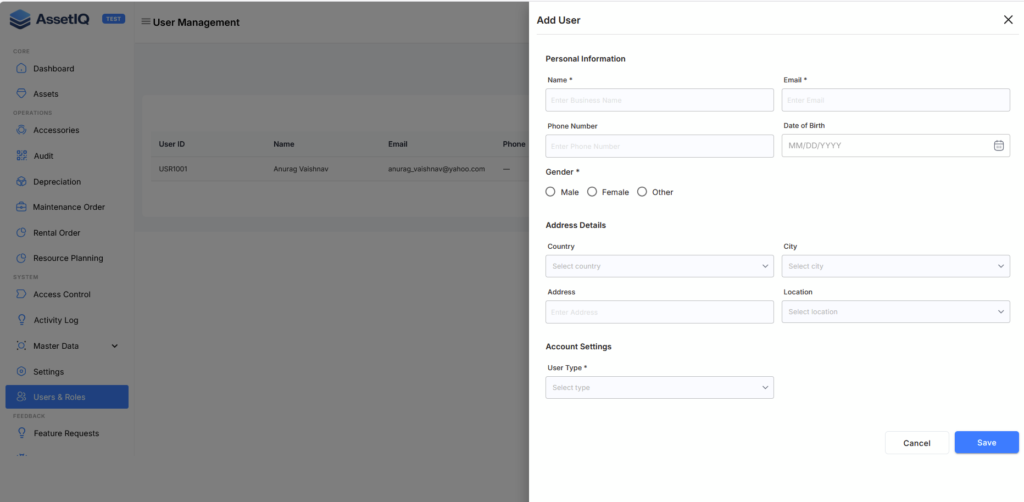Select the Users & Roles menu item
This screenshot has width=1024, height=502.
tap(67, 397)
